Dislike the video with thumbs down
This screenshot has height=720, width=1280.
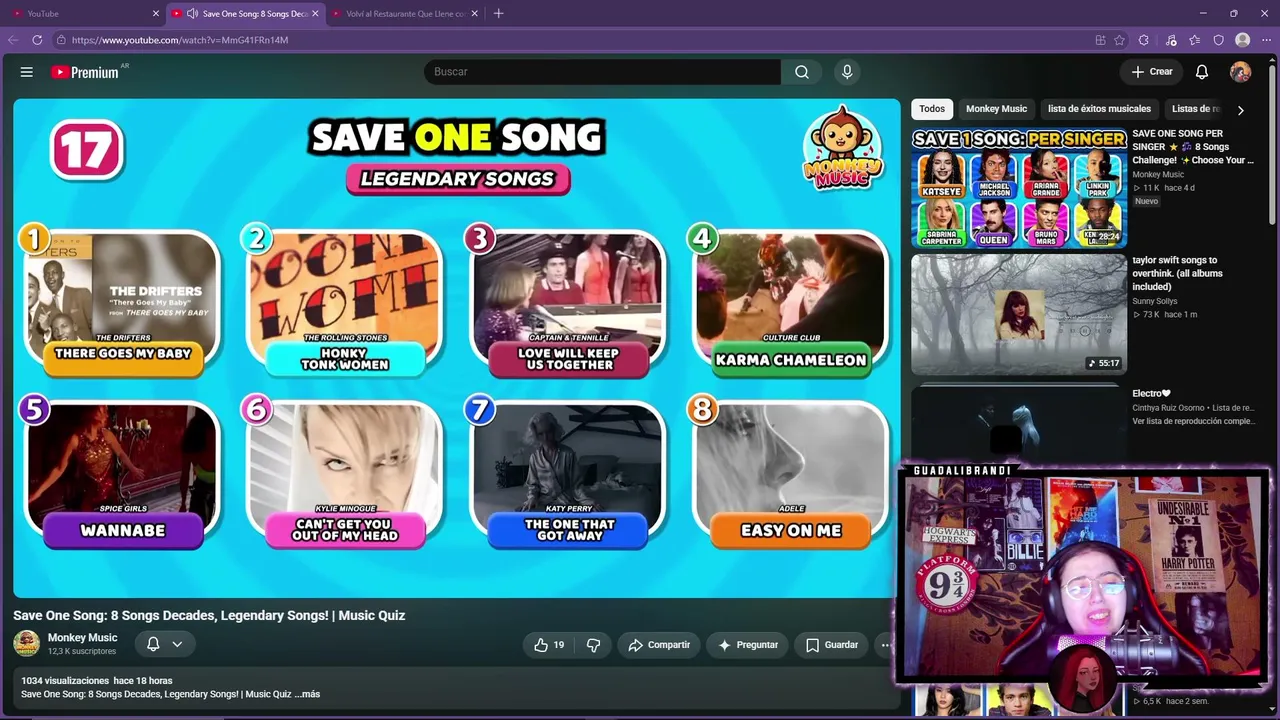click(593, 645)
